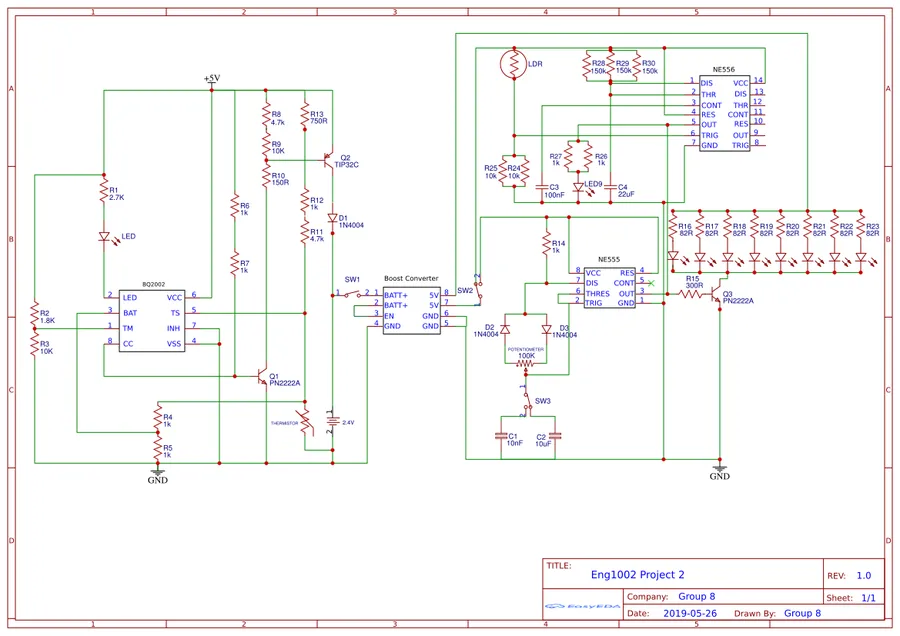Screen dimensions: 900x636
Task: Click the NE555 'THRES' pin label
Action: coord(598,293)
